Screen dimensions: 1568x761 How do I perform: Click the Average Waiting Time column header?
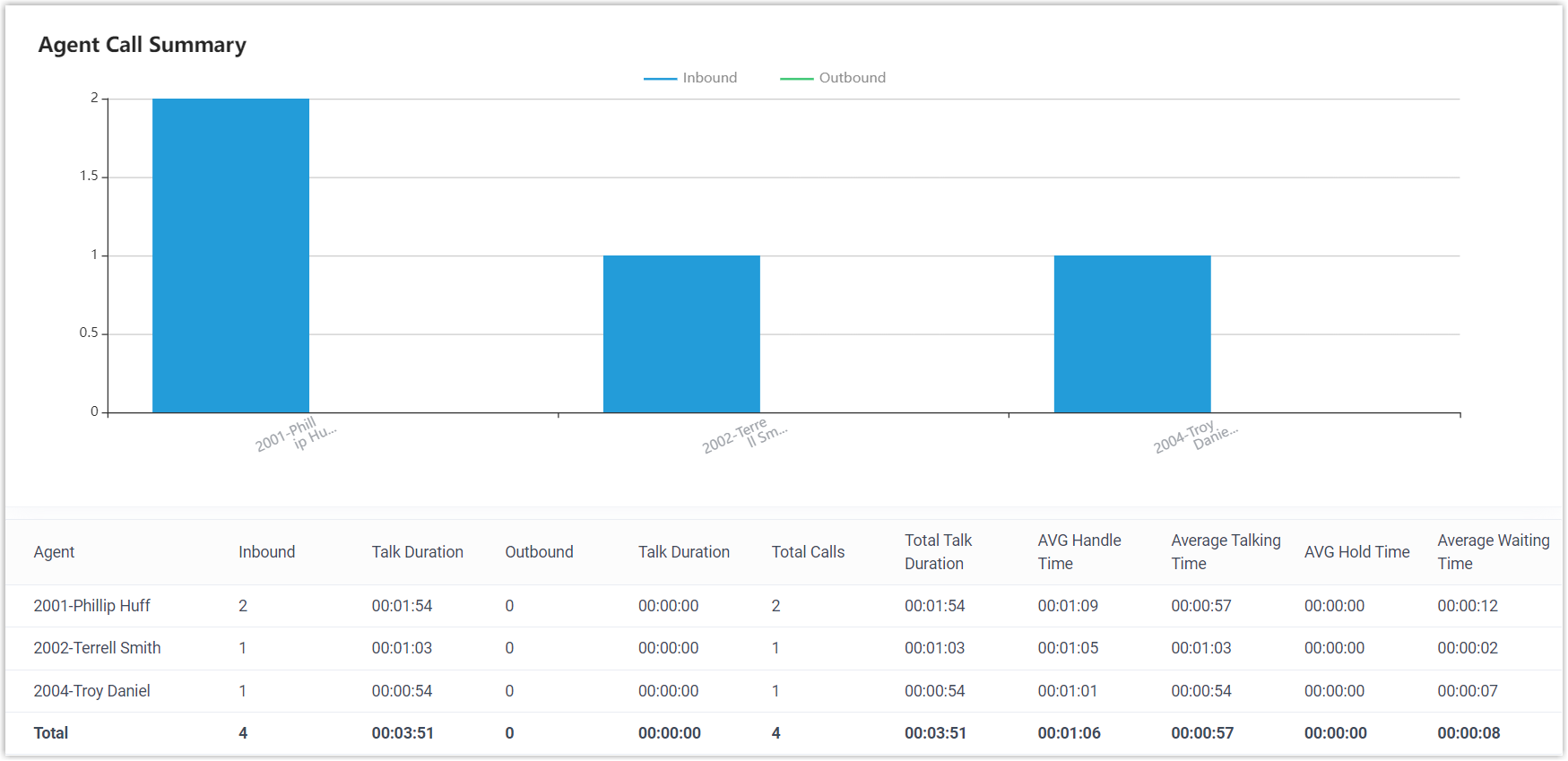coord(1493,552)
